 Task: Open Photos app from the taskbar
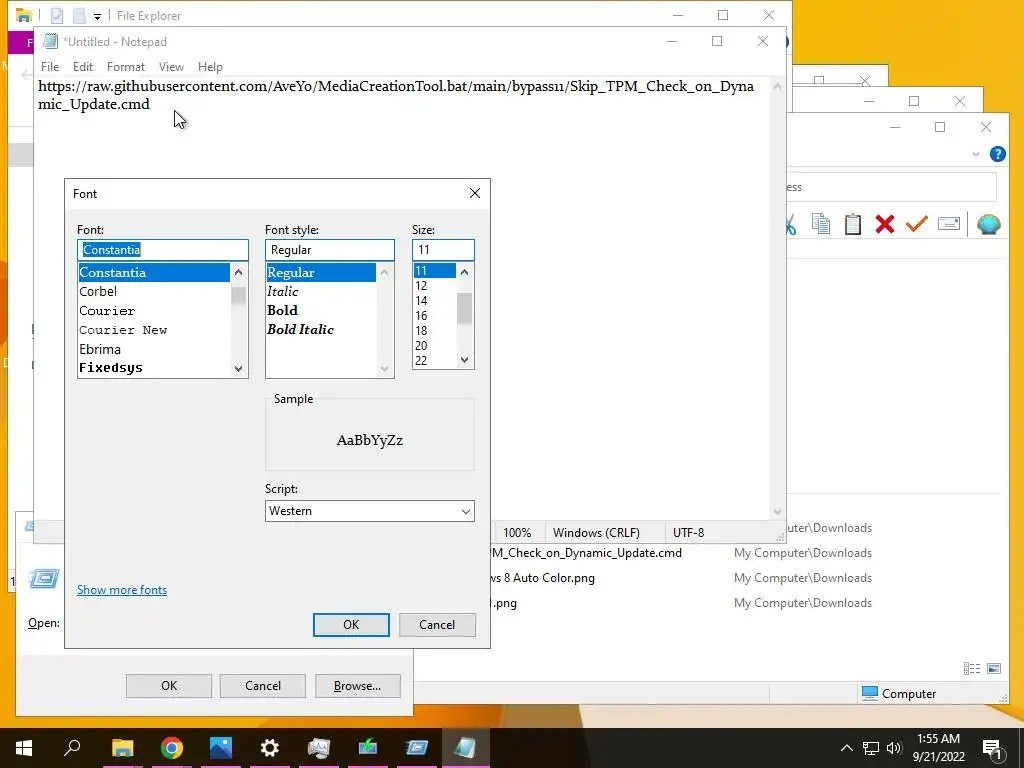pyautogui.click(x=221, y=747)
